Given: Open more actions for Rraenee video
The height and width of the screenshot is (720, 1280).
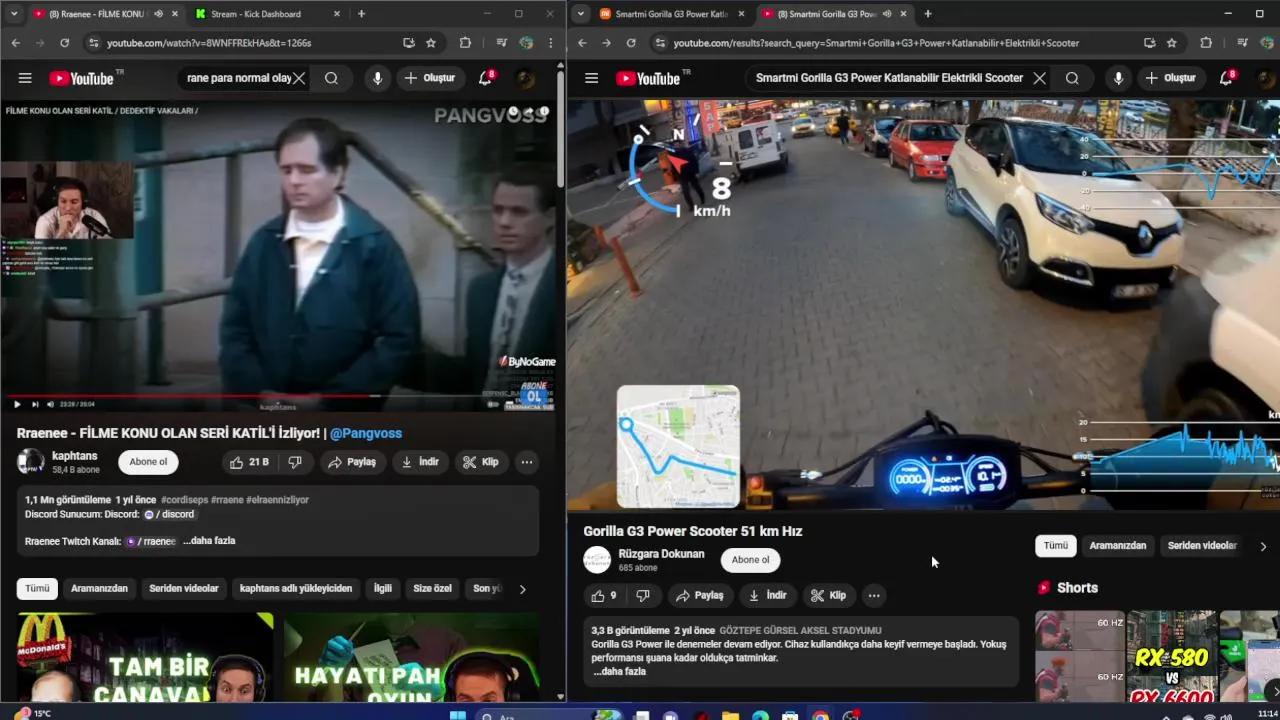Looking at the screenshot, I should [526, 462].
